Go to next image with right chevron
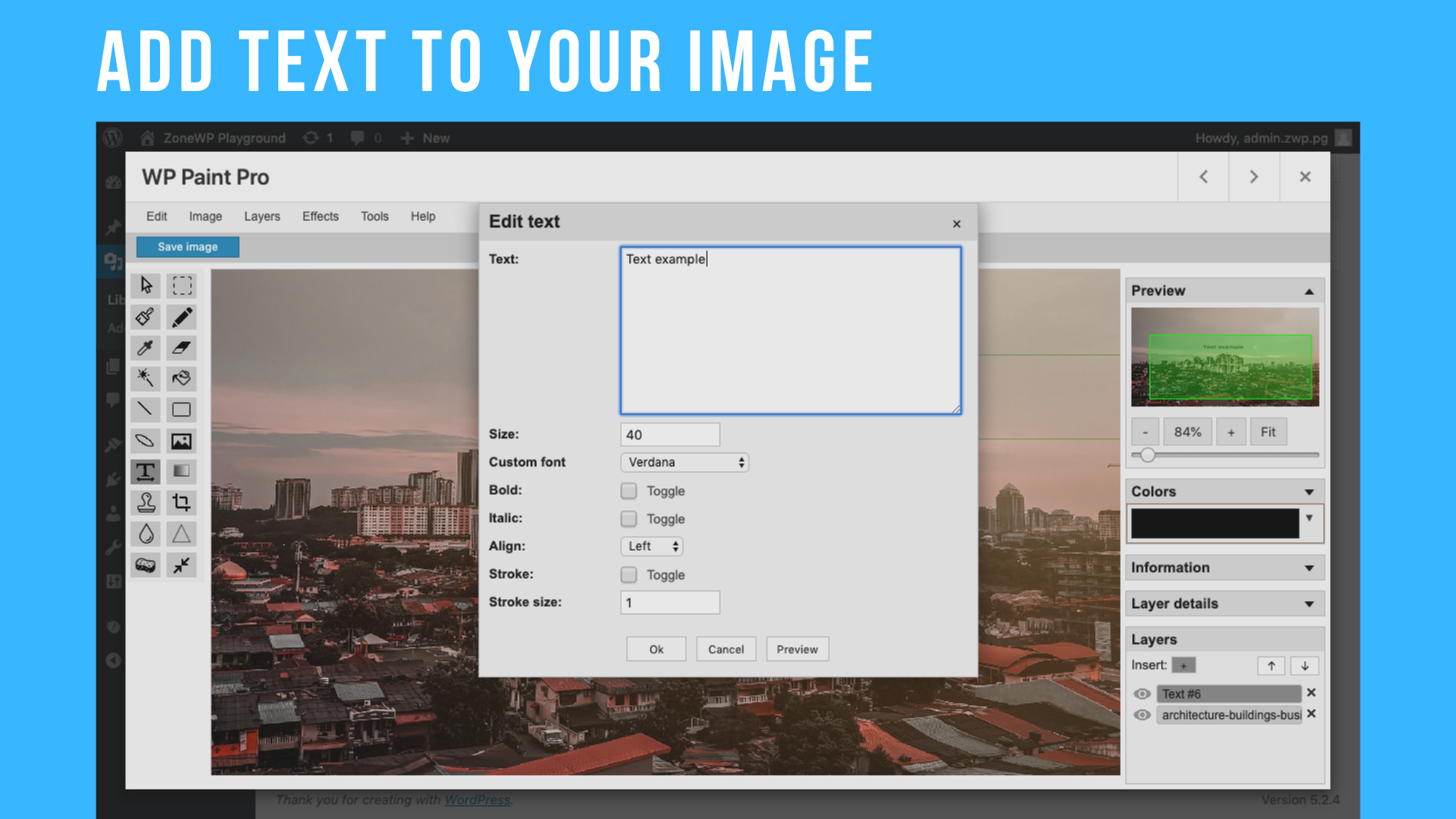Screen dimensions: 1456x819 tap(1254, 177)
